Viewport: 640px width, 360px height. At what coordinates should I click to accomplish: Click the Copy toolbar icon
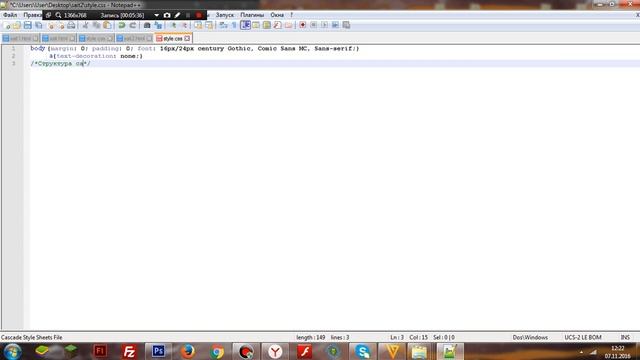(x=96, y=26)
